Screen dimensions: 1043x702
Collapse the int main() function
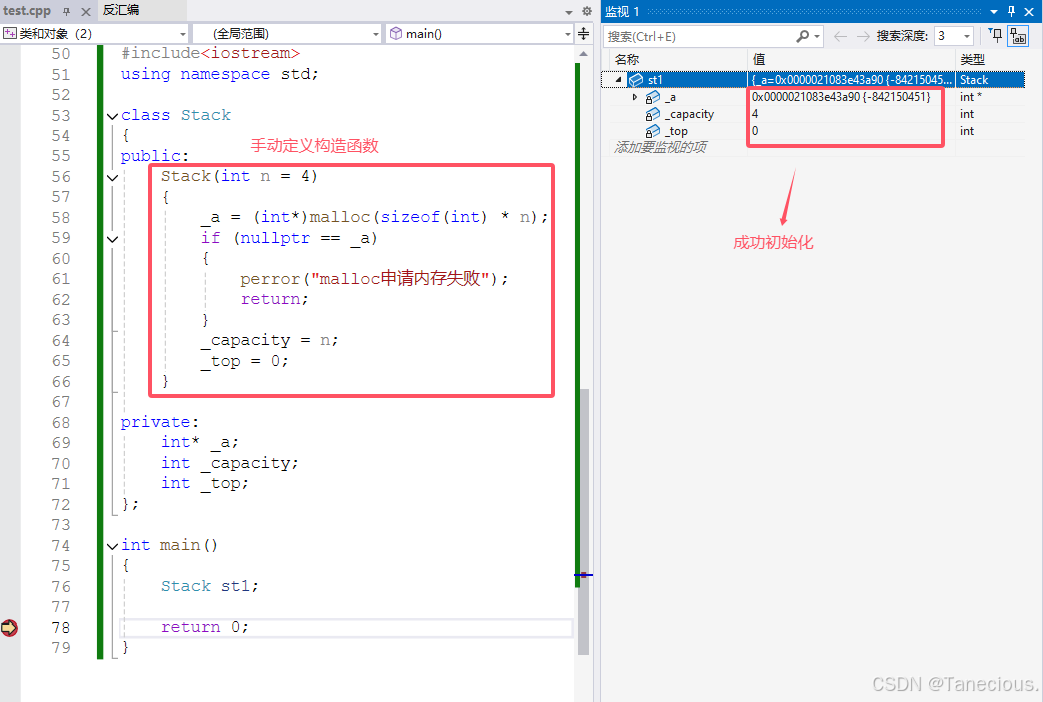coord(112,546)
